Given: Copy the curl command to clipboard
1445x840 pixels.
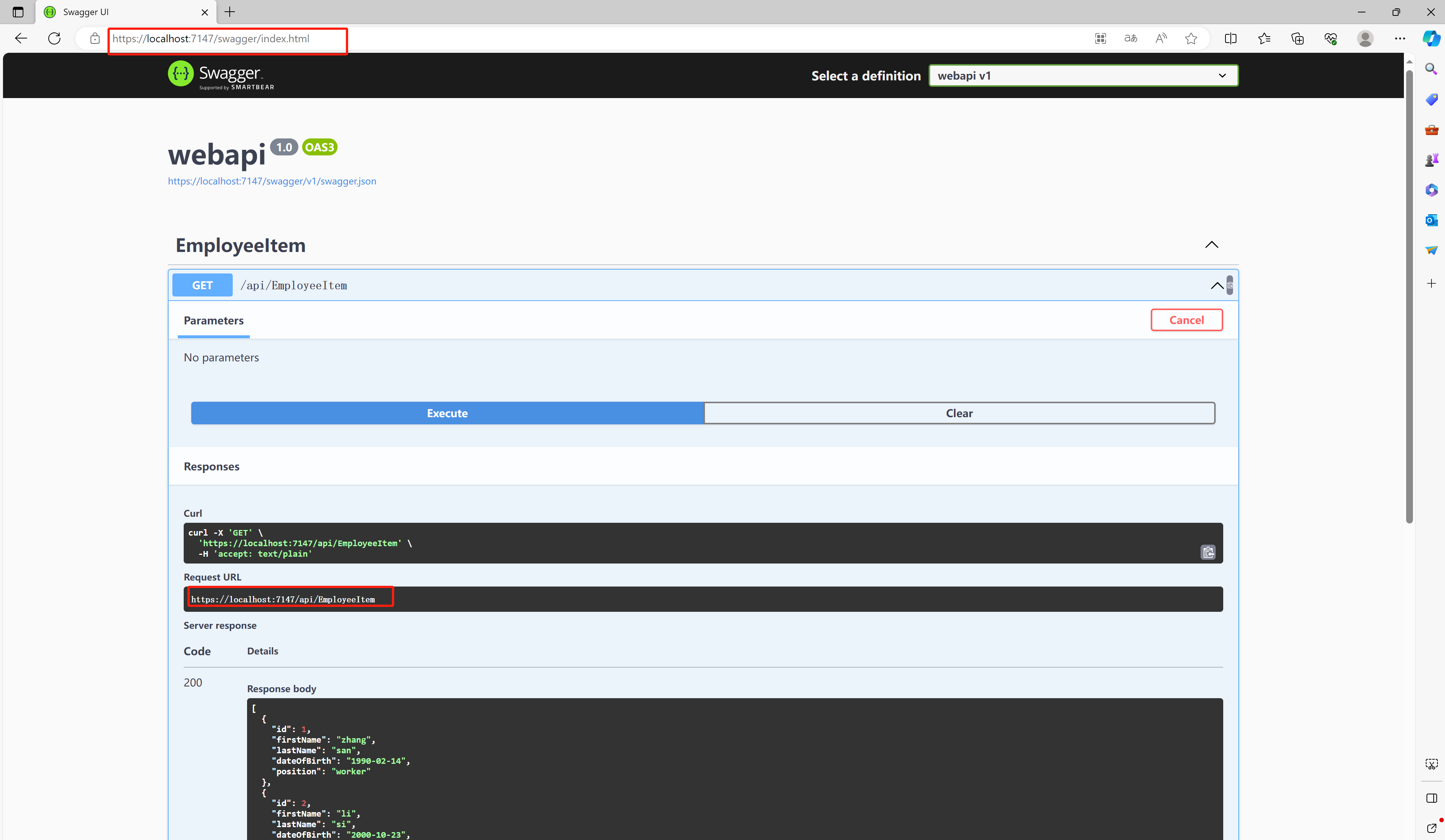Looking at the screenshot, I should coord(1208,552).
